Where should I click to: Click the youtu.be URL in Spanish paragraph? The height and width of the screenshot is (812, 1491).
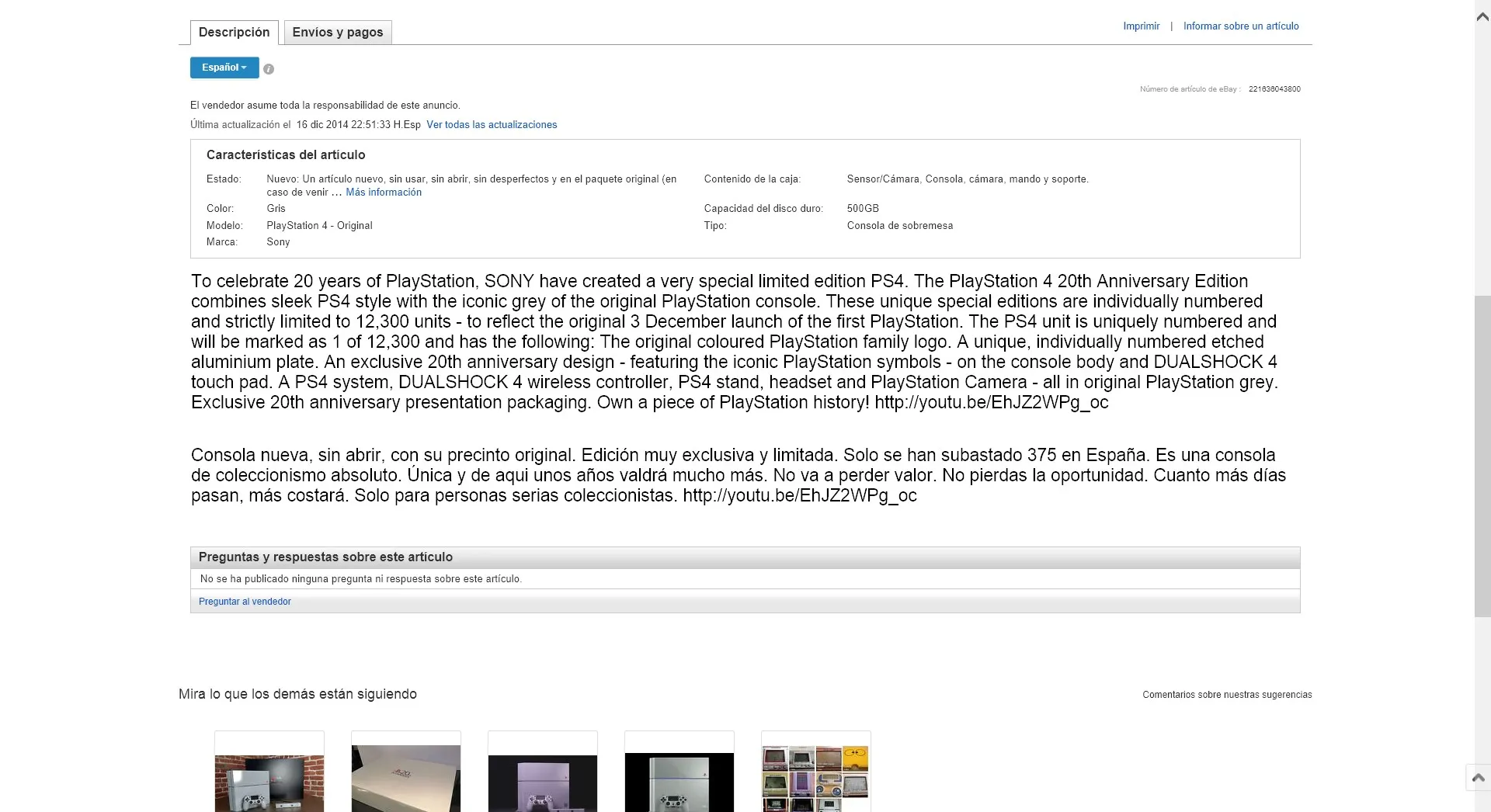pyautogui.click(x=800, y=495)
